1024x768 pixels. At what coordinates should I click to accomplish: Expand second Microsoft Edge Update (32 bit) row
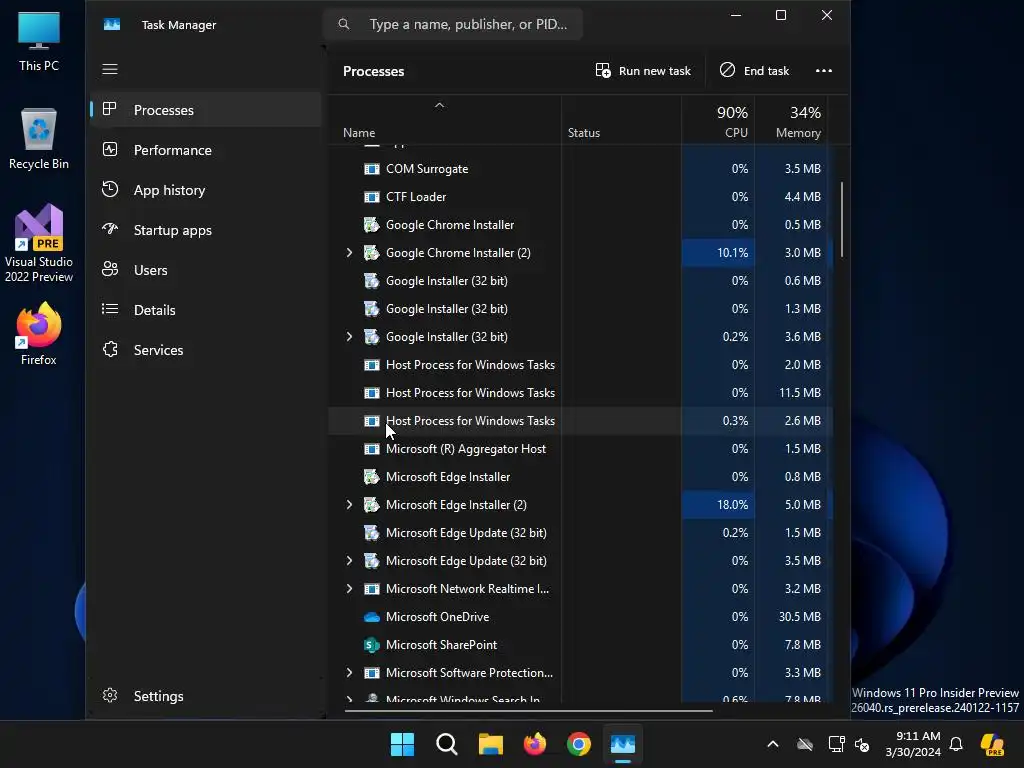(x=349, y=561)
